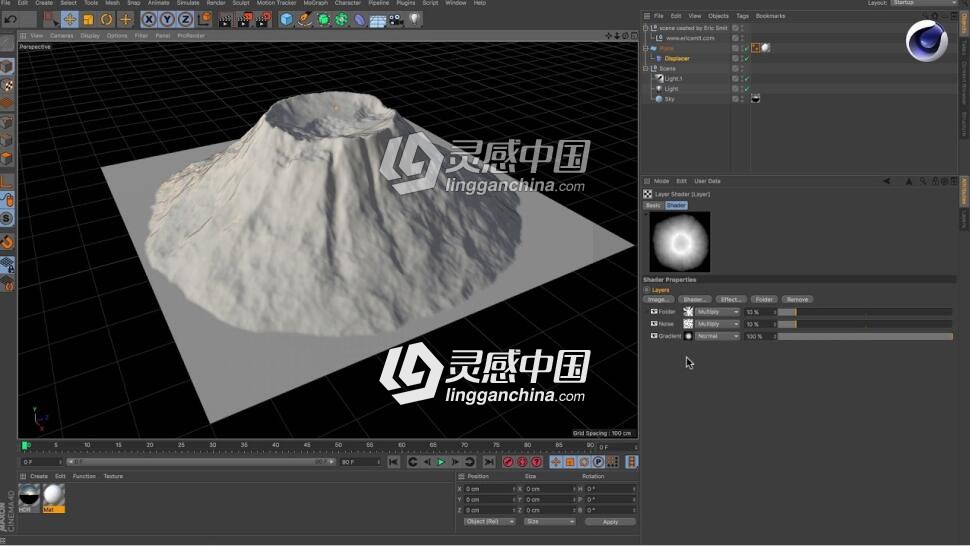
Task: Adjust Noise layer opacity slider
Action: 865,324
